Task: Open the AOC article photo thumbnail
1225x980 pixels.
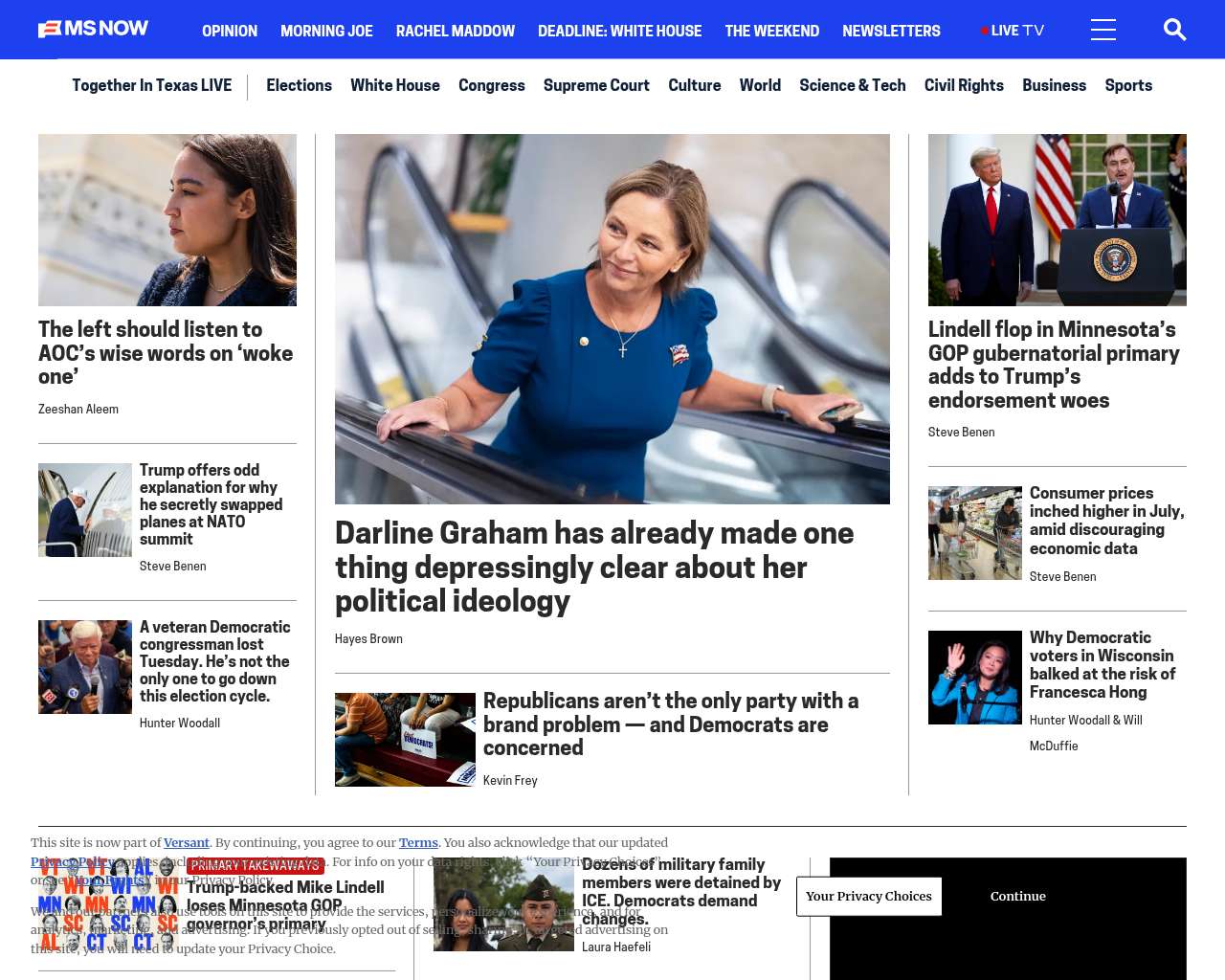Action: tap(167, 220)
